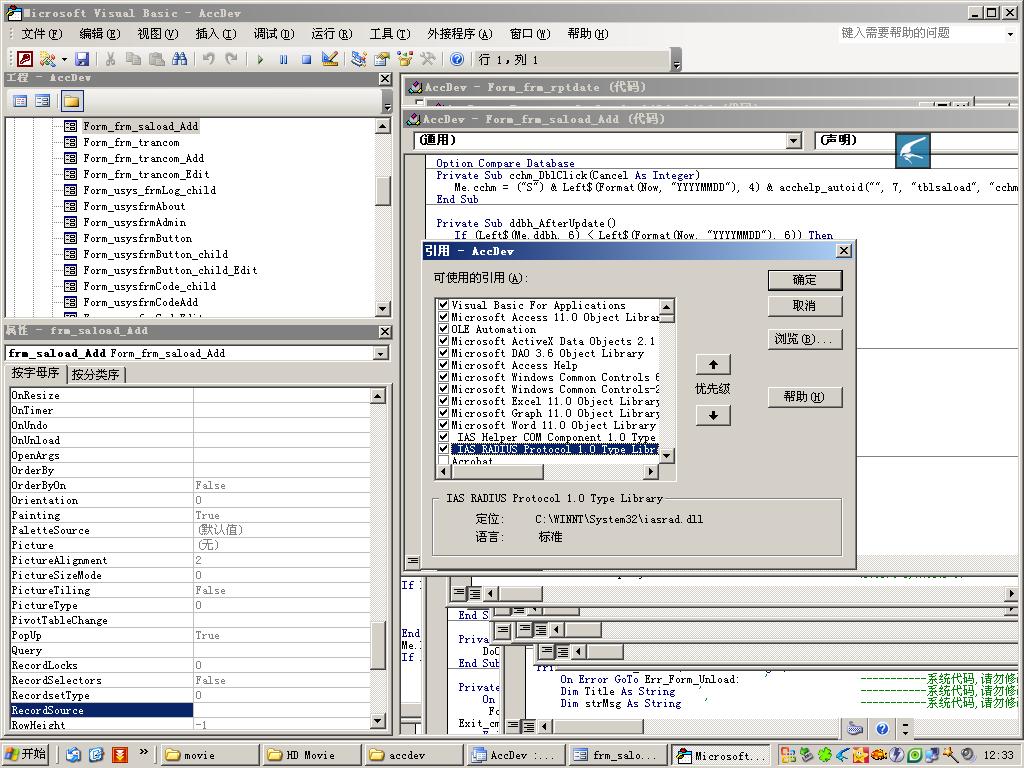The height and width of the screenshot is (768, 1024).
Task: Open the 视图(V) menu
Action: 157,33
